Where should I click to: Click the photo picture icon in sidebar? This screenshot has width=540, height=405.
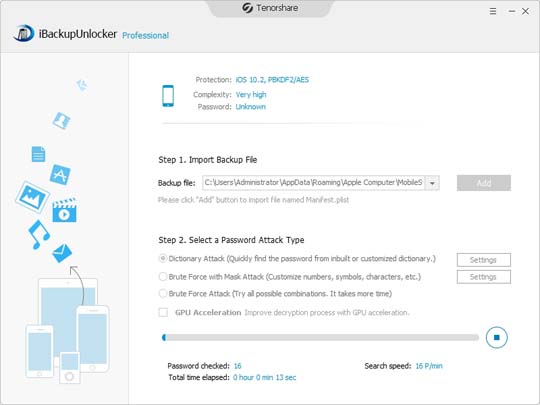(32, 197)
